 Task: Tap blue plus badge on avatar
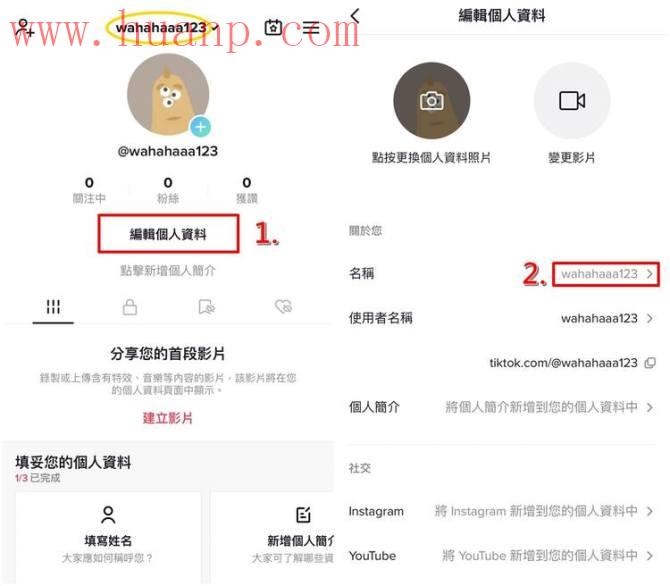200,127
